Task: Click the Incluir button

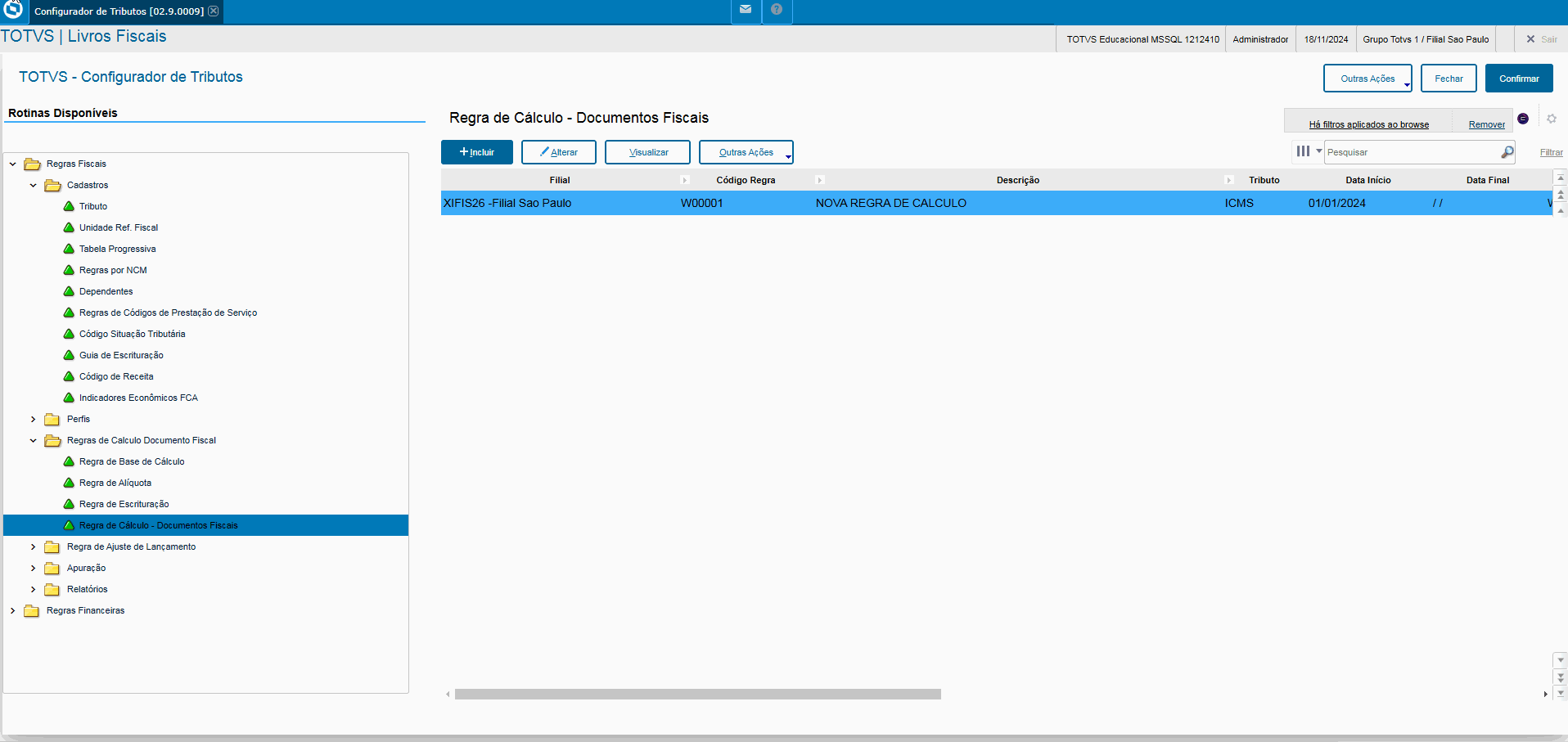Action: (477, 152)
